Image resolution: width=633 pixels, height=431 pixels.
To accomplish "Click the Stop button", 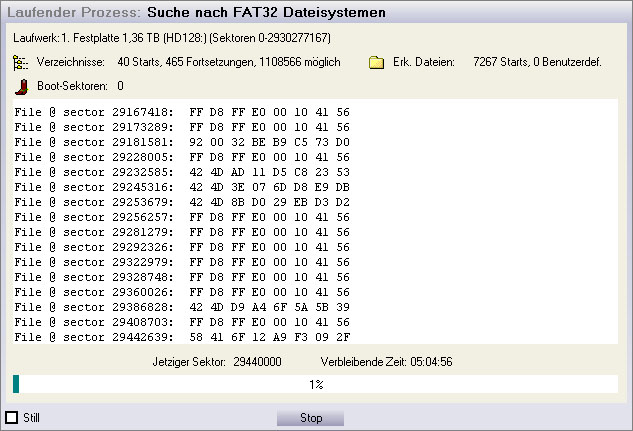I will pyautogui.click(x=310, y=418).
